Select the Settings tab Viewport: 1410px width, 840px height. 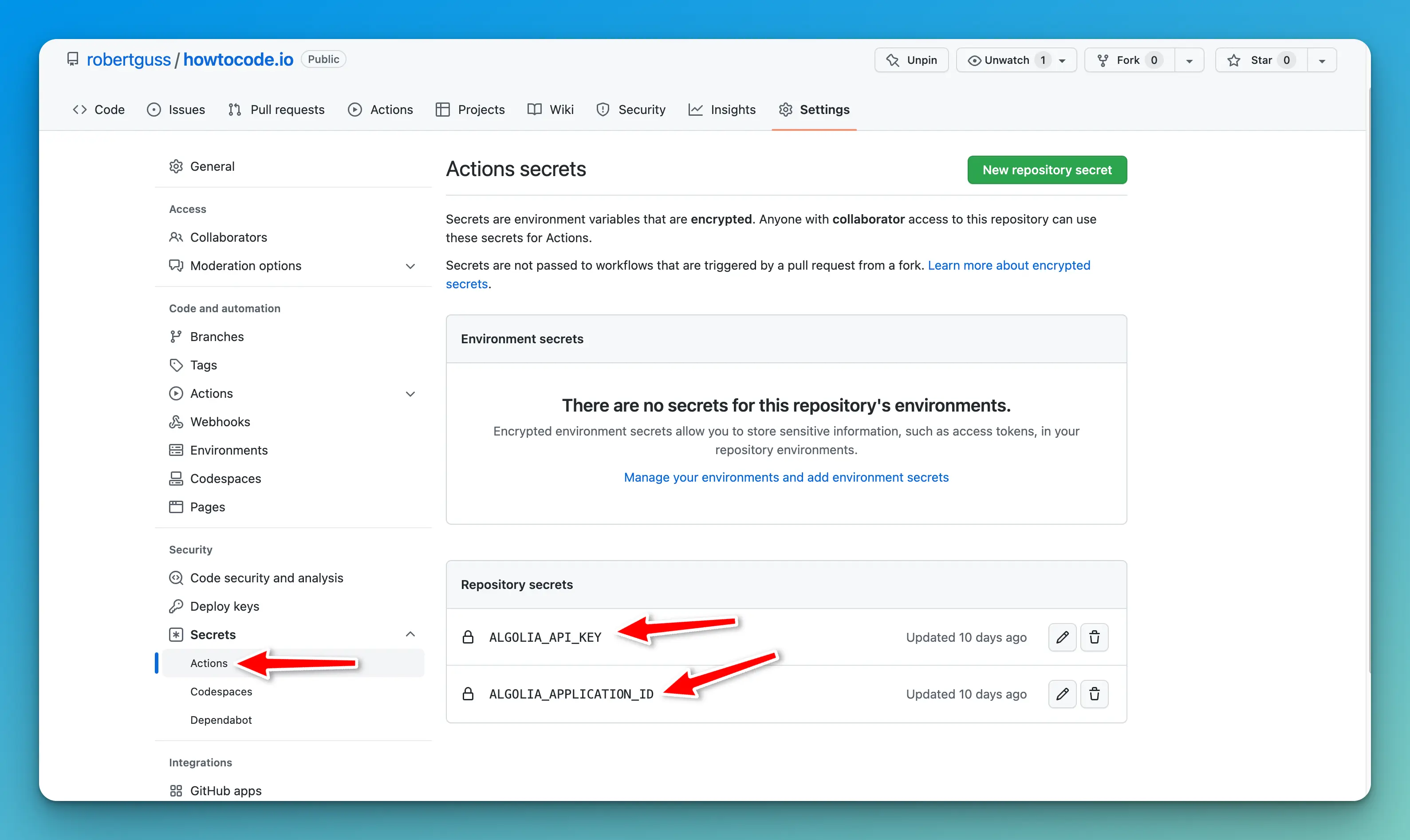[814, 109]
